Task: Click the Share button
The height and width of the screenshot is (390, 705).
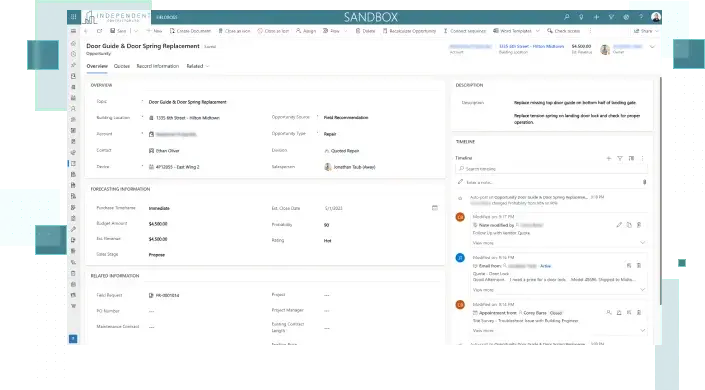Action: [x=643, y=31]
